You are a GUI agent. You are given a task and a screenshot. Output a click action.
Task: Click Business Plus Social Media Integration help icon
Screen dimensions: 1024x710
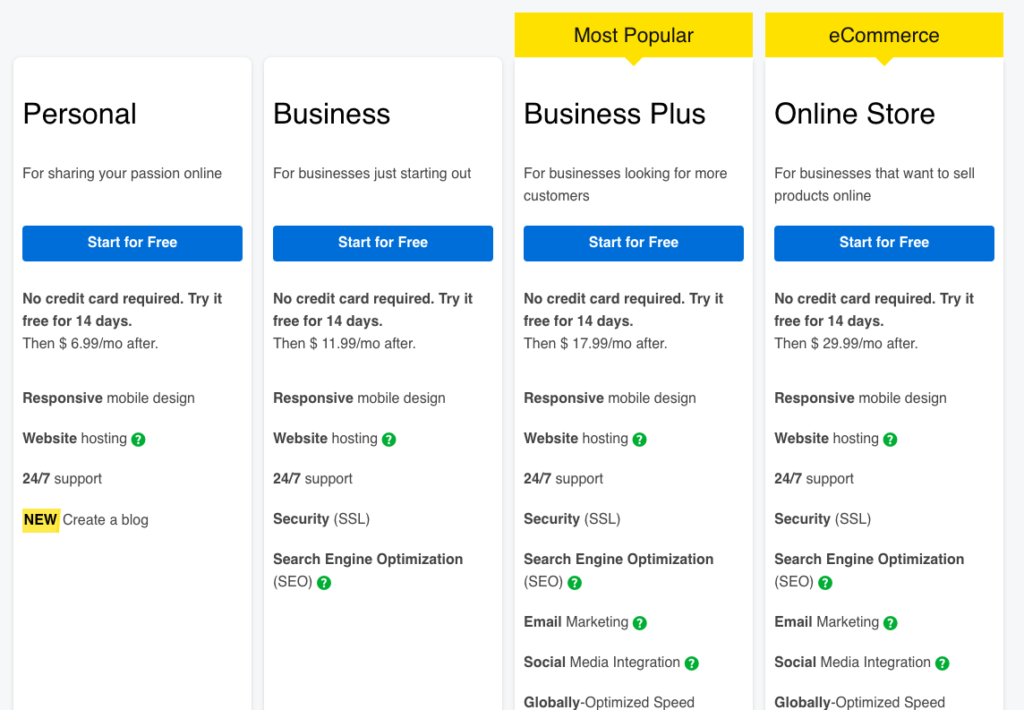click(691, 663)
